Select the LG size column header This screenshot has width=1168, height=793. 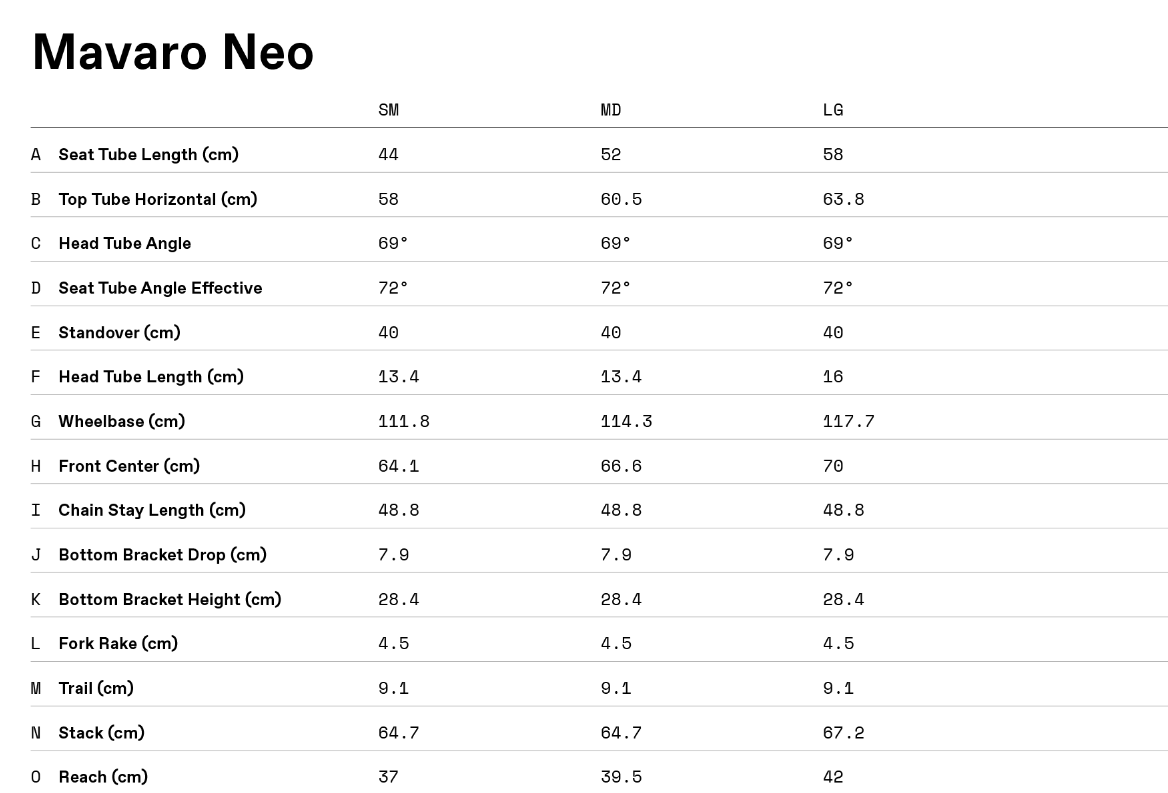pyautogui.click(x=833, y=110)
